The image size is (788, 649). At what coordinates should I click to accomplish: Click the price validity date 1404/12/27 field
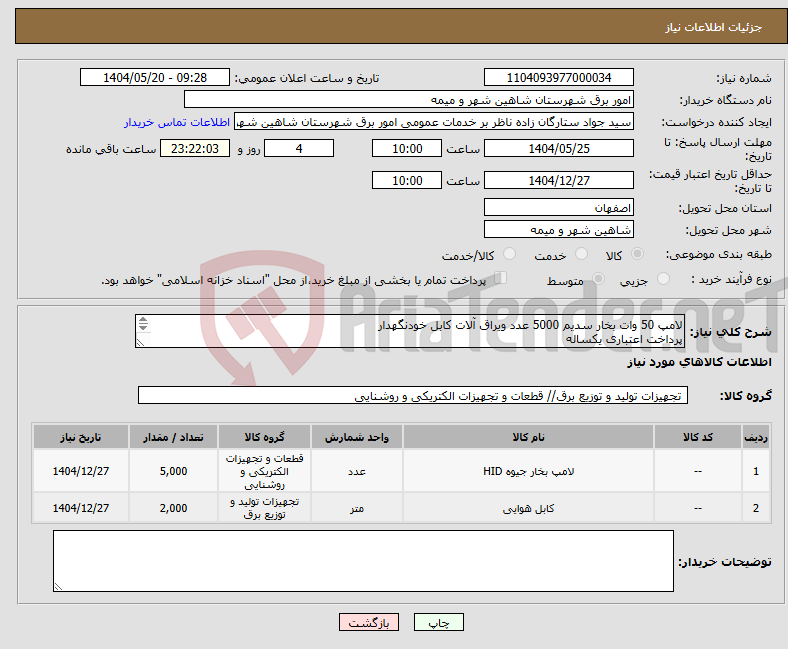pyautogui.click(x=558, y=180)
